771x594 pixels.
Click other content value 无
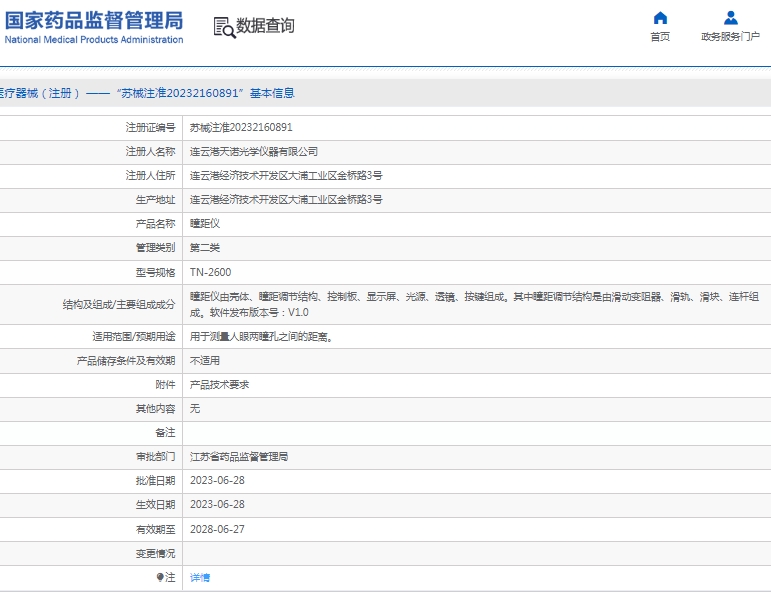coord(195,409)
